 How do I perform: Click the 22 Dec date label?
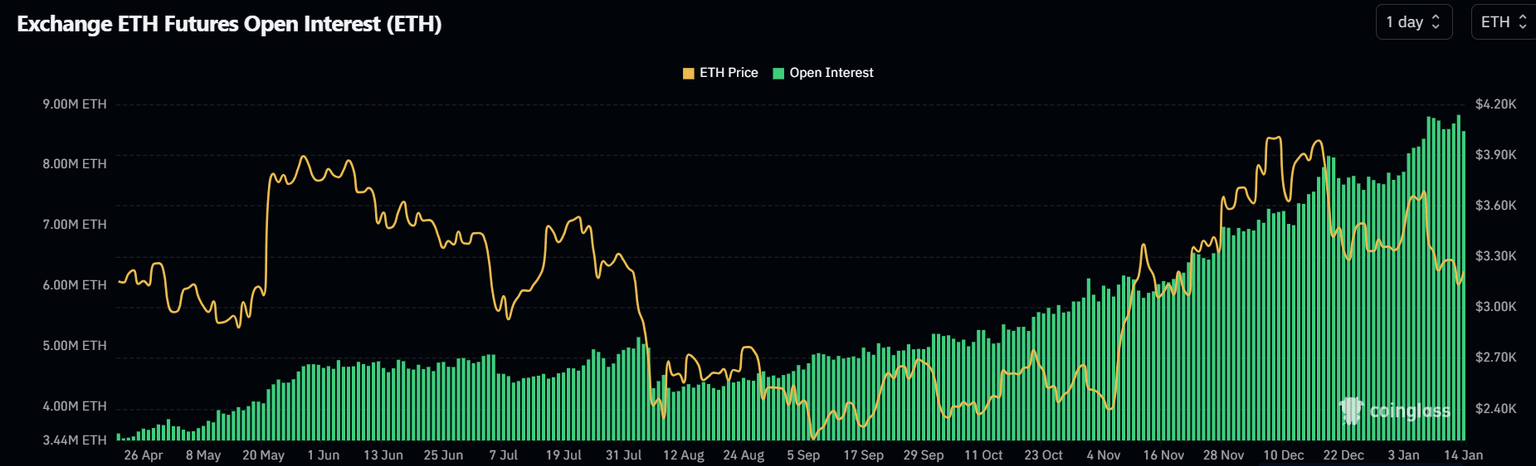tap(1342, 454)
